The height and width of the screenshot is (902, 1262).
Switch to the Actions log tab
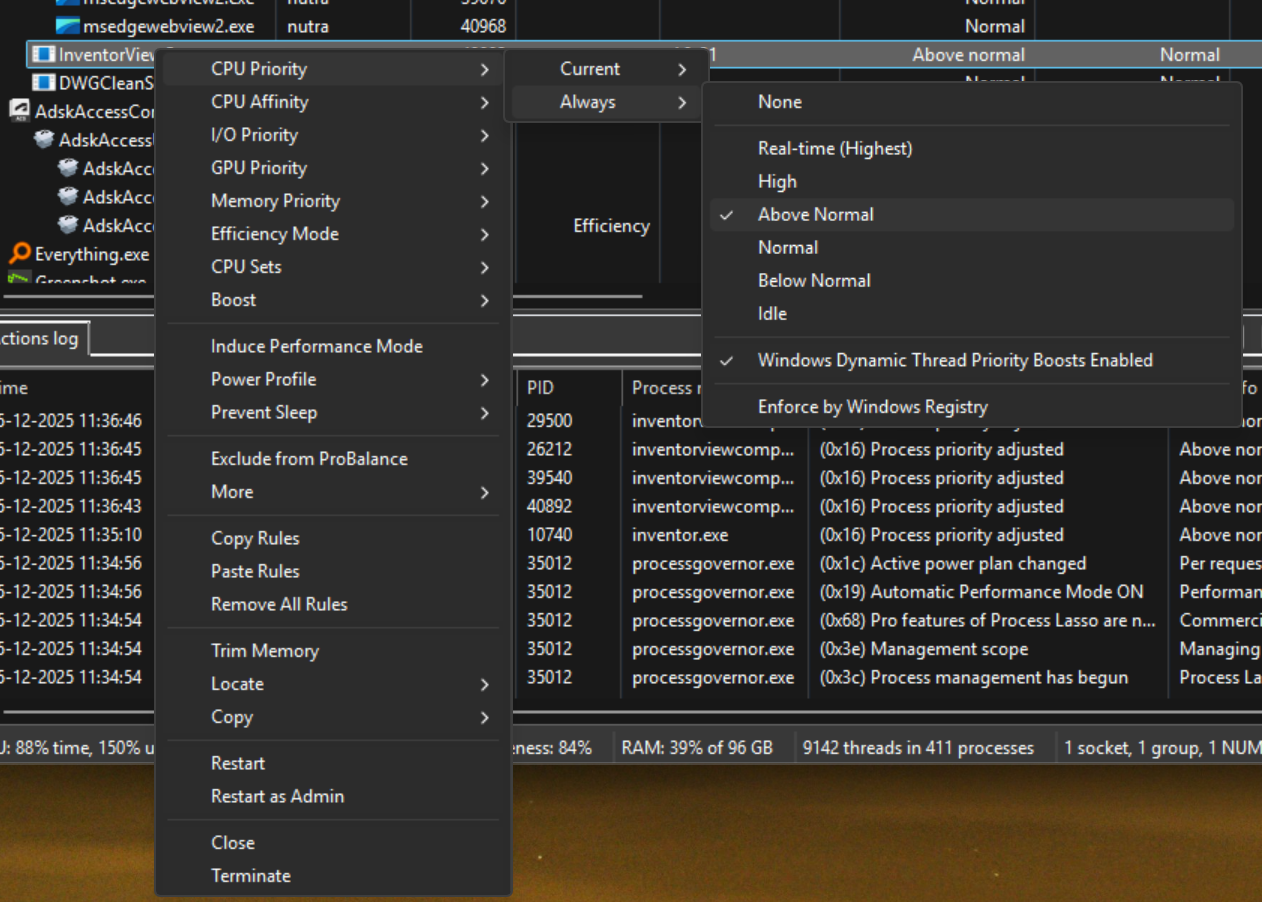(x=40, y=339)
